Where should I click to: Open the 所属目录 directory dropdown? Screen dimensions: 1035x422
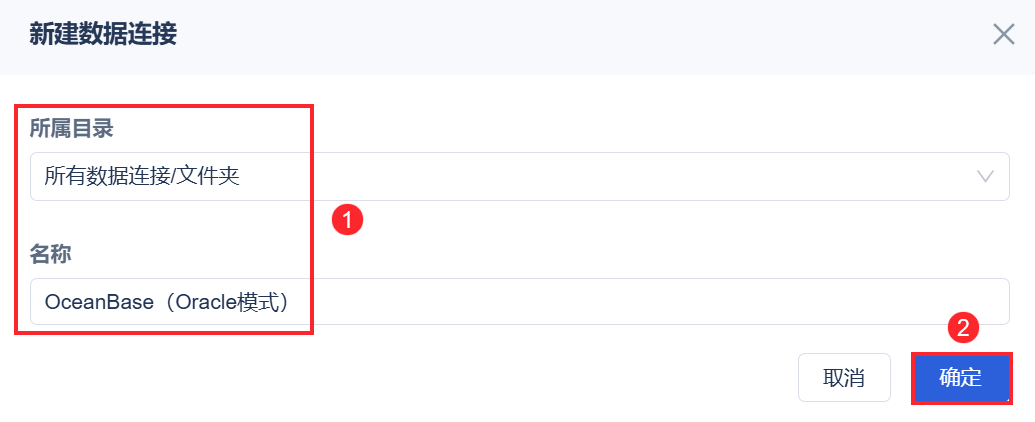pos(519,176)
